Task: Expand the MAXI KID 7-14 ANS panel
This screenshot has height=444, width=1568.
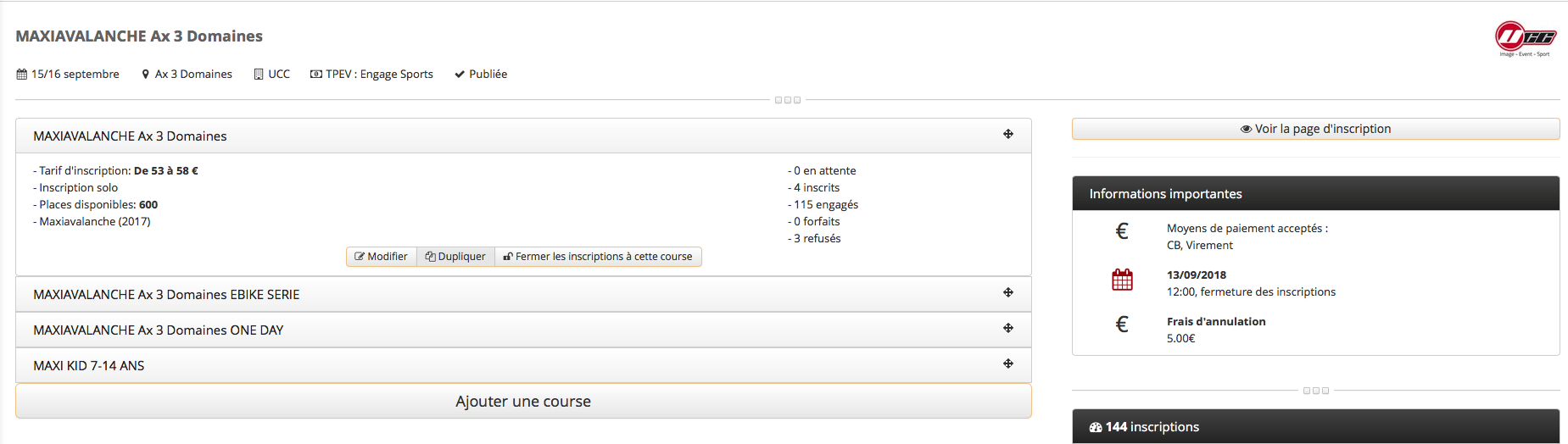Action: click(523, 365)
